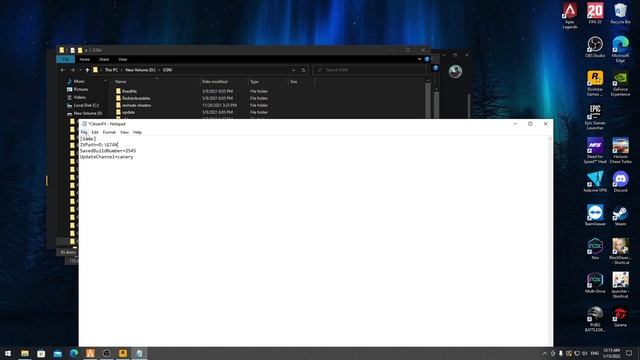Viewport: 640px width, 360px height.
Task: Open Pictures in the navigation pane
Action: [x=80, y=89]
